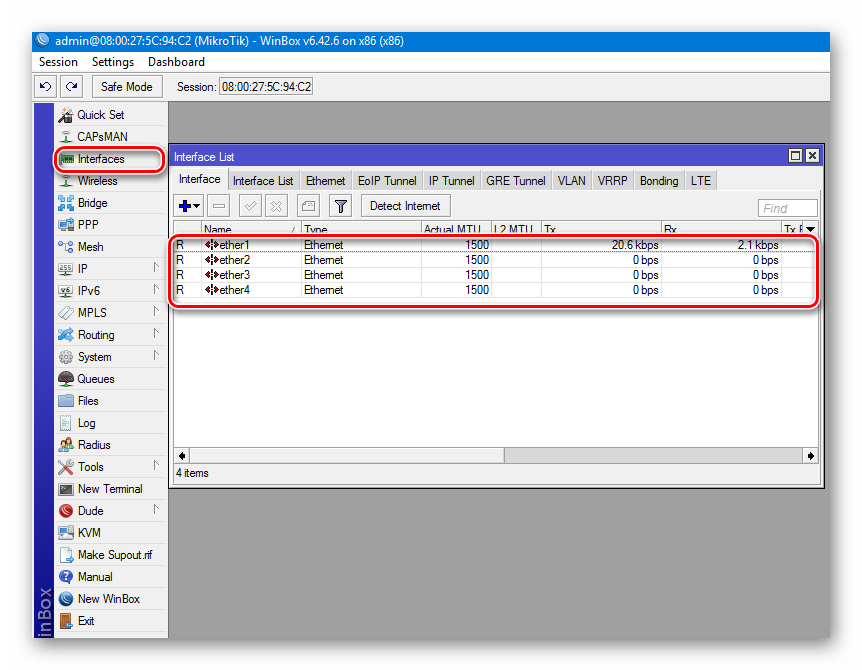Image resolution: width=862 pixels, height=670 pixels.
Task: Toggle Safe Mode
Action: coord(126,86)
